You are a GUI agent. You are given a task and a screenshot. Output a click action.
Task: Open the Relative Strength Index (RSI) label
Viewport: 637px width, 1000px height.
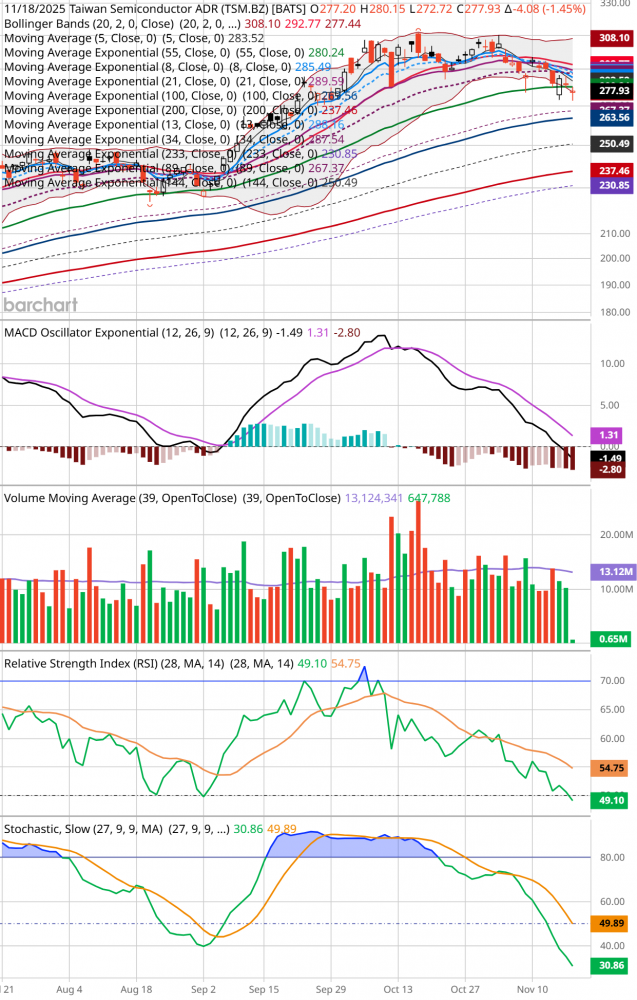(x=115, y=662)
